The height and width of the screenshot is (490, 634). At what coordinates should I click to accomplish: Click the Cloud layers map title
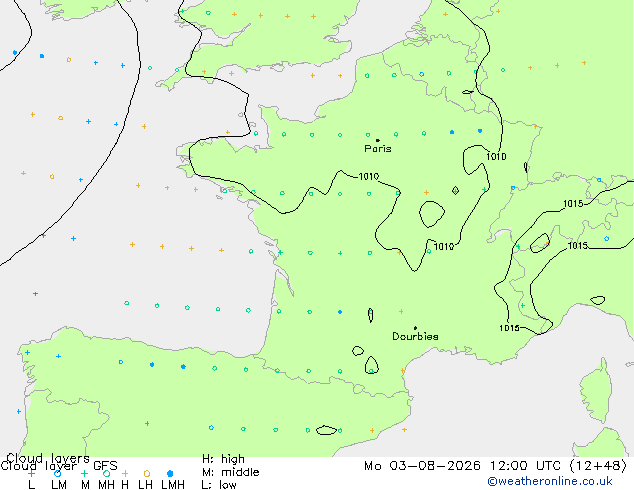coord(48,458)
